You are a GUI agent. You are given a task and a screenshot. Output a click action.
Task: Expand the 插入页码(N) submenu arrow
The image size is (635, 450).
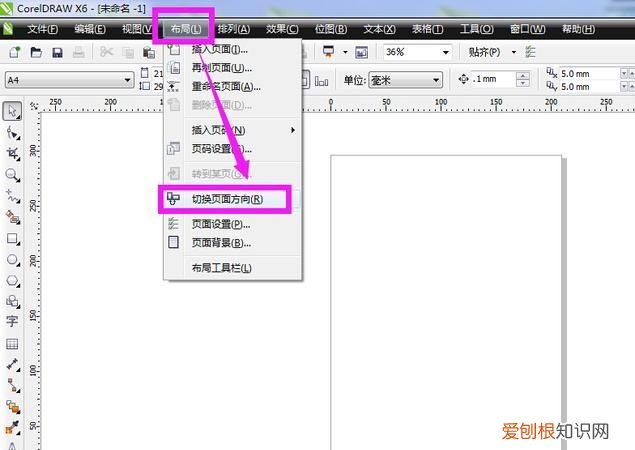pos(293,130)
